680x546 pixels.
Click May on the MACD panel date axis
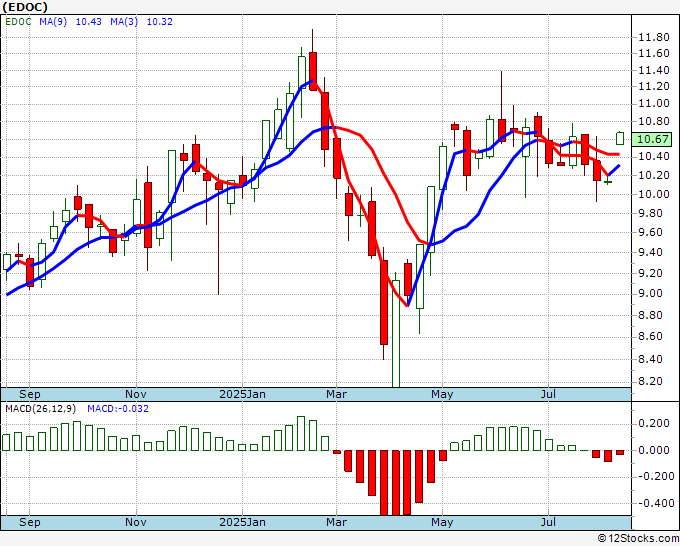442,522
